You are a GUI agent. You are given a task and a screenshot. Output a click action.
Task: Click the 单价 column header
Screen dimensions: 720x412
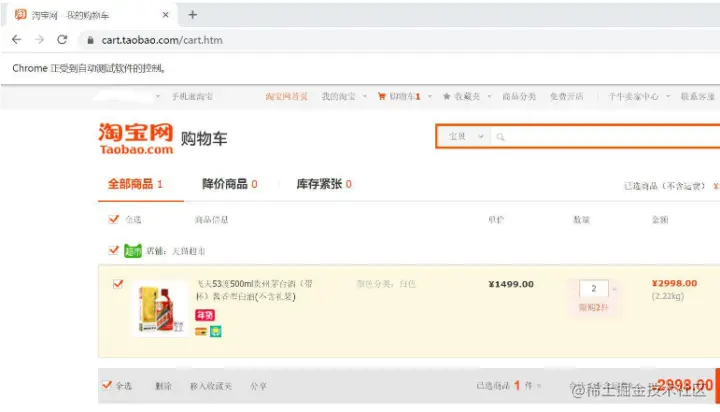pos(496,220)
